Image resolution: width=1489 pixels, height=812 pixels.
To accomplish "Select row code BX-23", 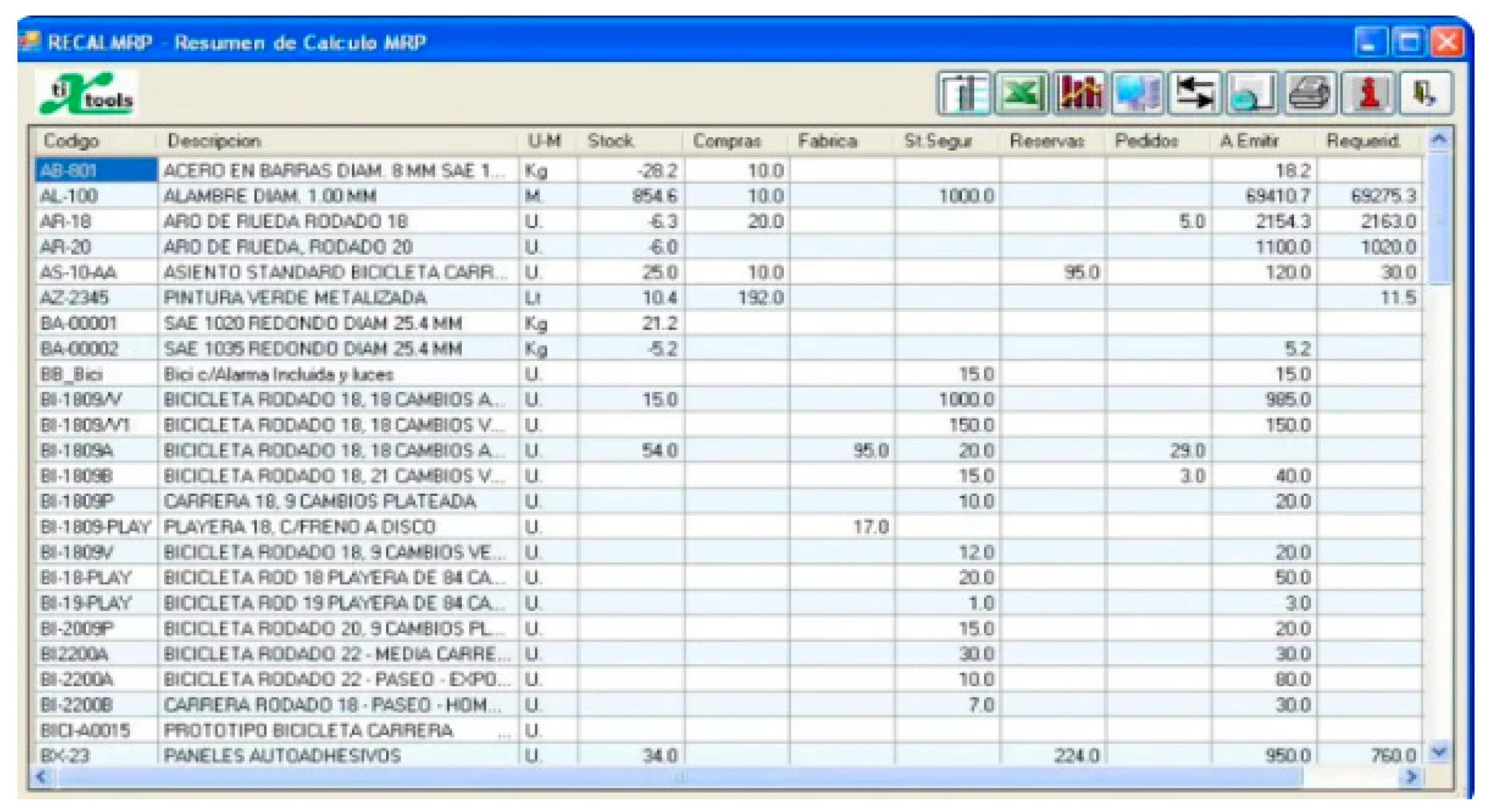I will pyautogui.click(x=96, y=755).
